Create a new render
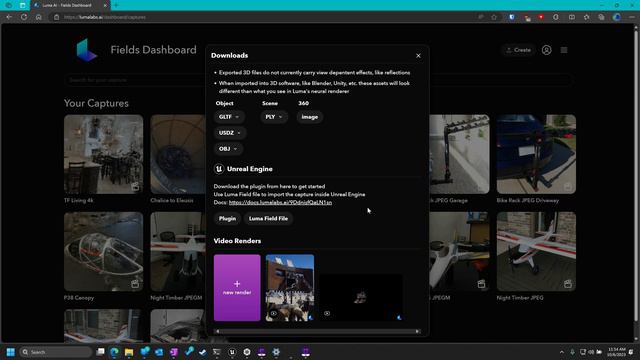Image resolution: width=640 pixels, height=360 pixels. point(237,288)
